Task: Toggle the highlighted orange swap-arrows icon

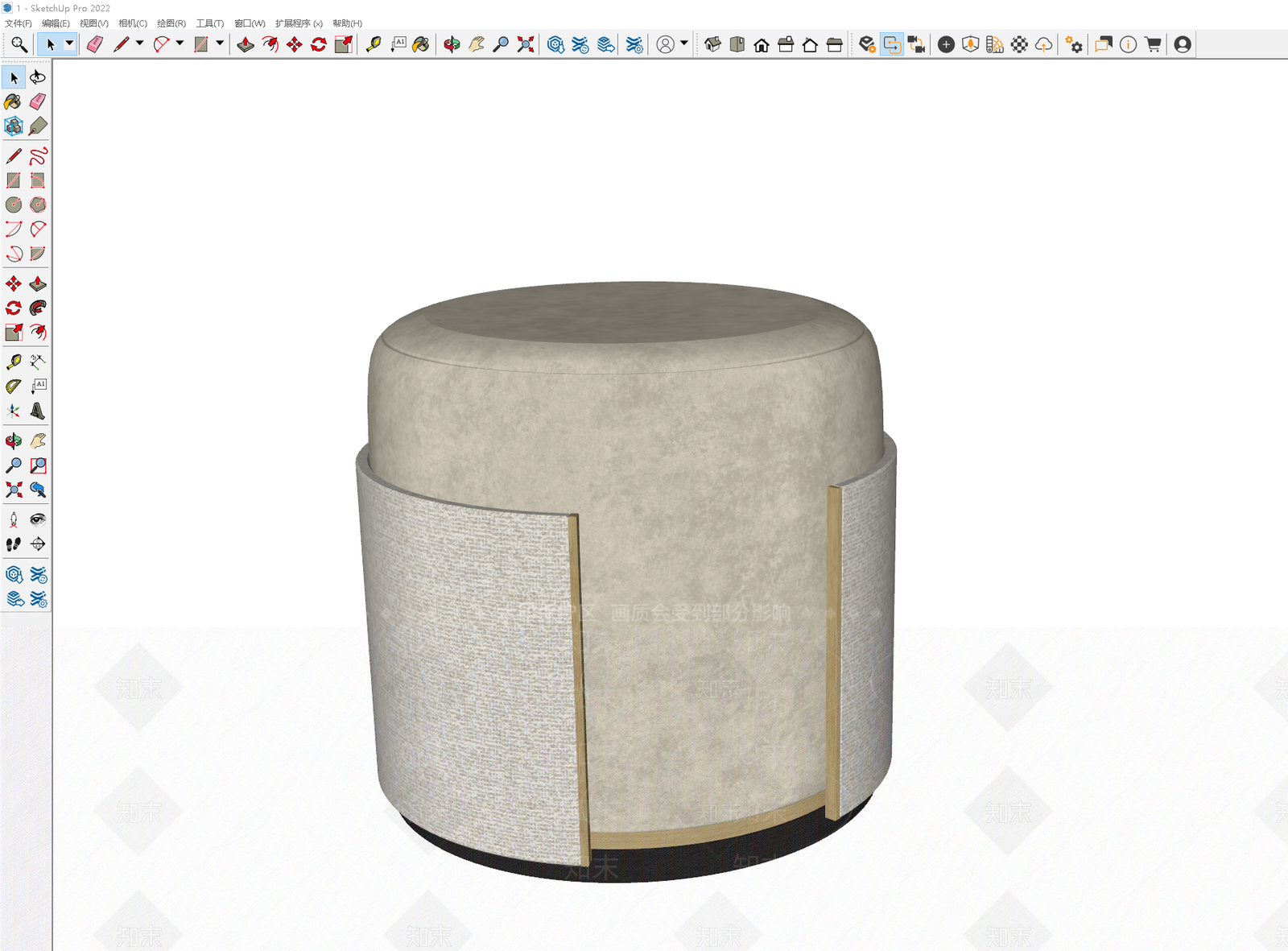Action: (x=892, y=44)
